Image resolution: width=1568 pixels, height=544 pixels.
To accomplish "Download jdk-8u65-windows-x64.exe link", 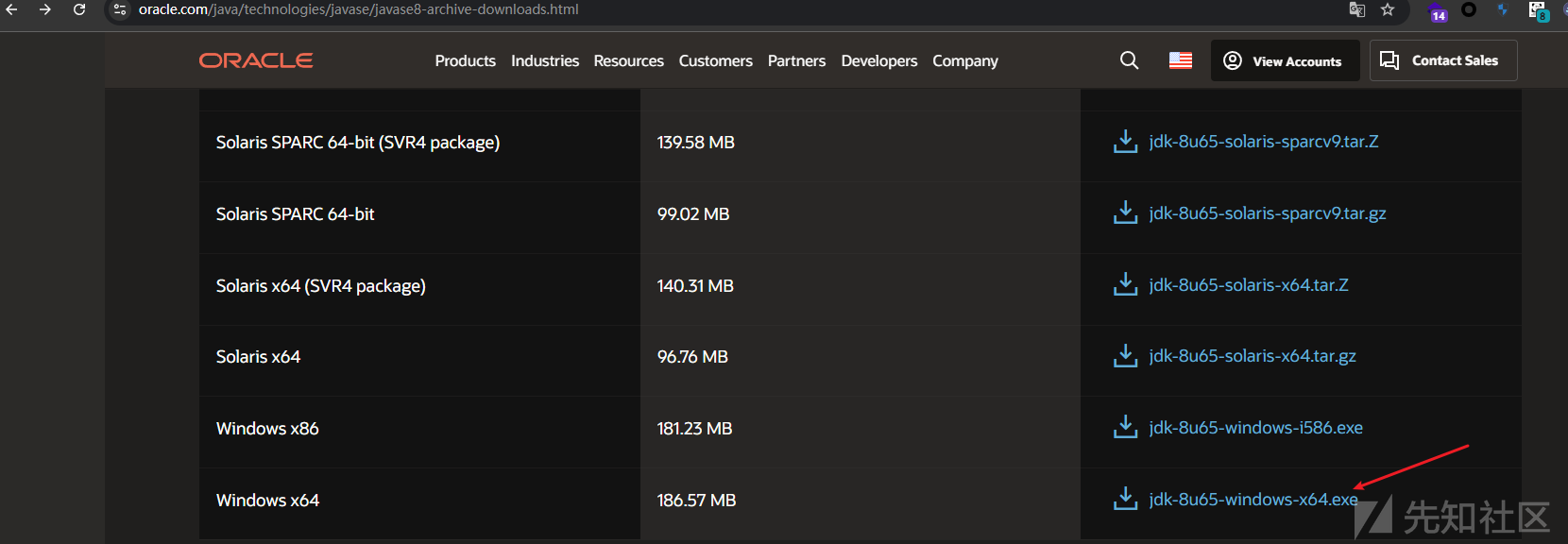I will [1253, 500].
